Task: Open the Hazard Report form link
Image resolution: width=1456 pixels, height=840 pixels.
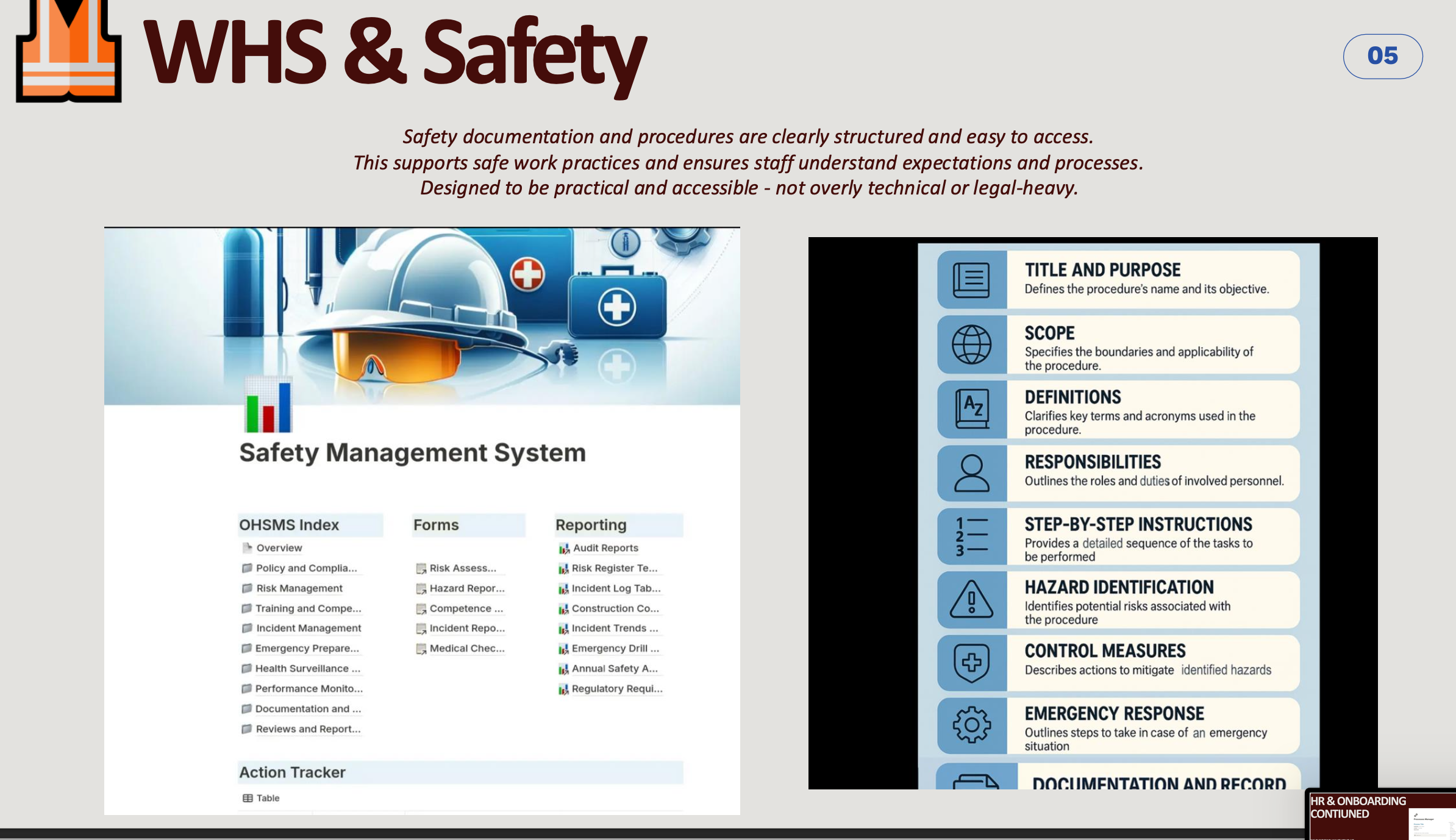Action: coord(466,588)
